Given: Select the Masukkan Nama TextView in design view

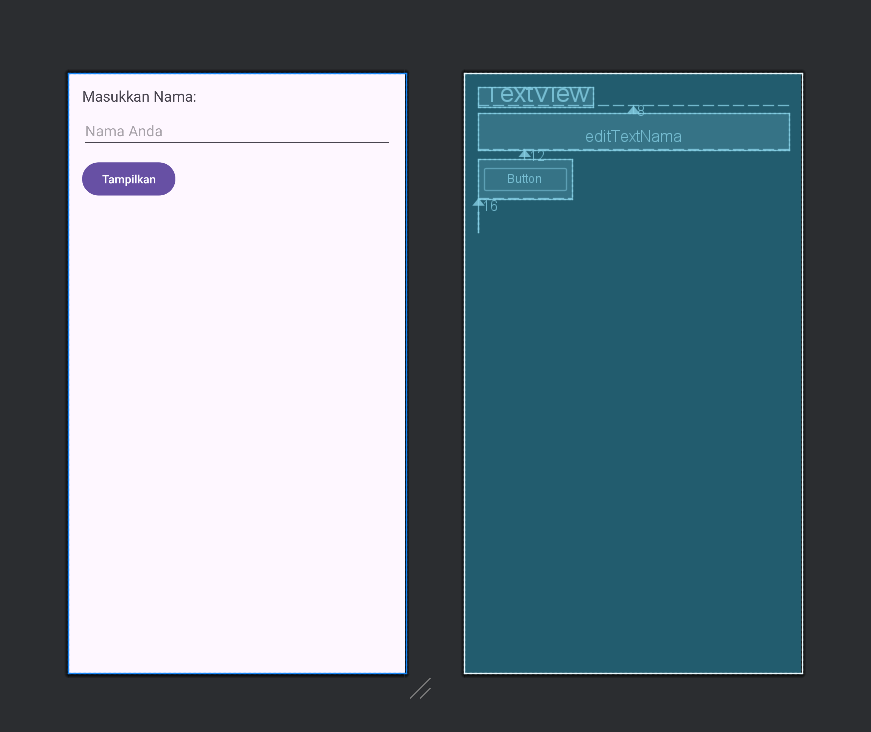Looking at the screenshot, I should click(139, 97).
